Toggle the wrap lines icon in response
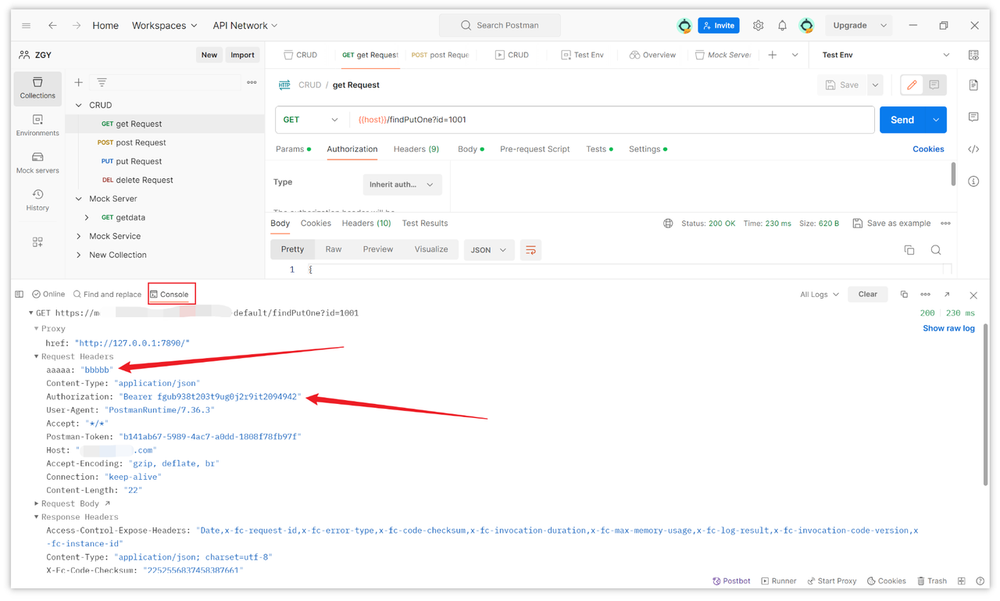Screen dimensions: 1000x601 pos(531,250)
